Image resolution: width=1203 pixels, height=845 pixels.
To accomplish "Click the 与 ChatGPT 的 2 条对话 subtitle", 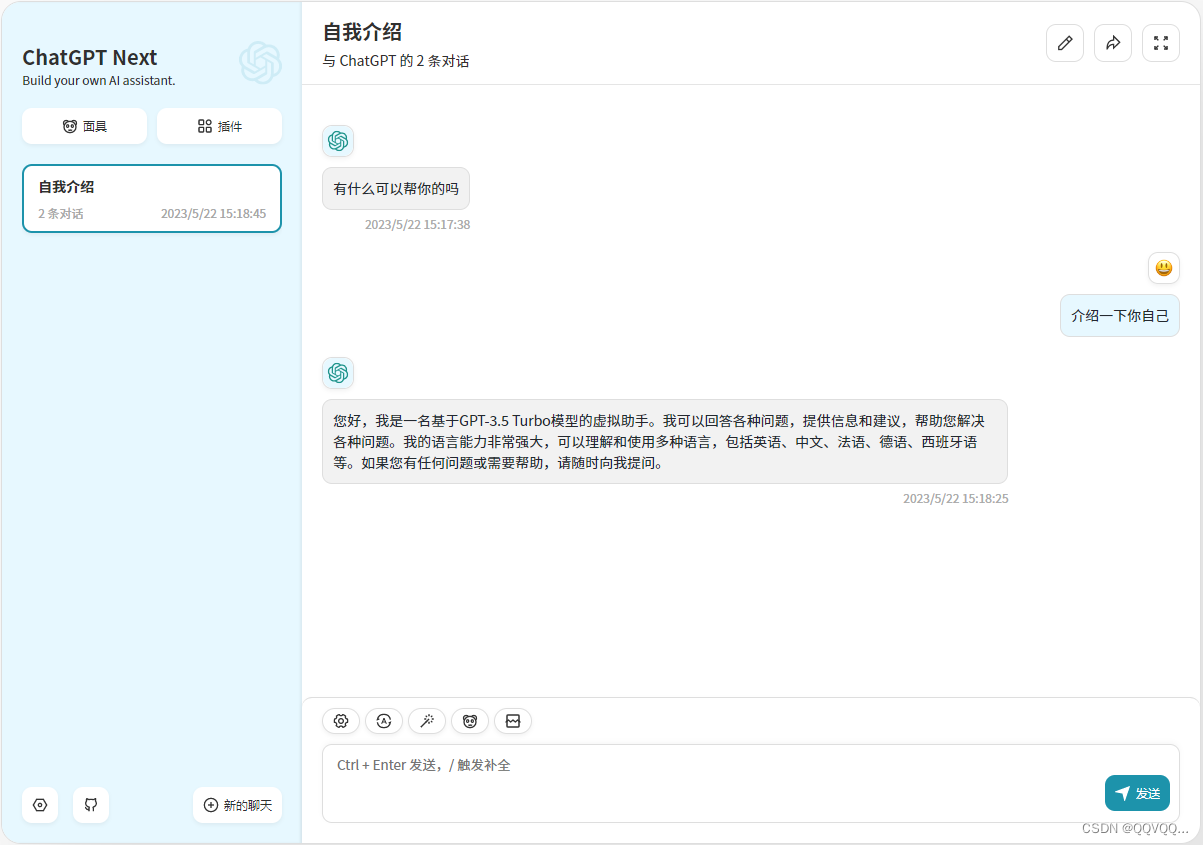I will pyautogui.click(x=396, y=61).
